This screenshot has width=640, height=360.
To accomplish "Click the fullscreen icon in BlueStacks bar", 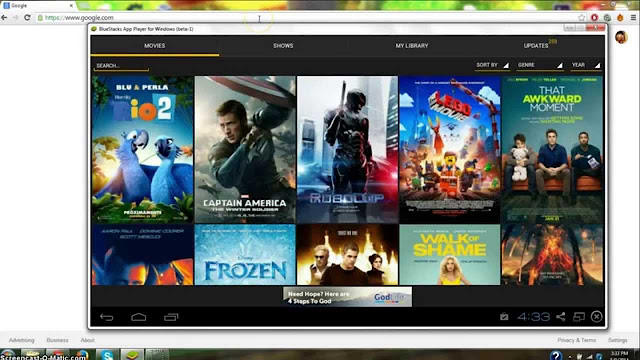I will (x=579, y=317).
